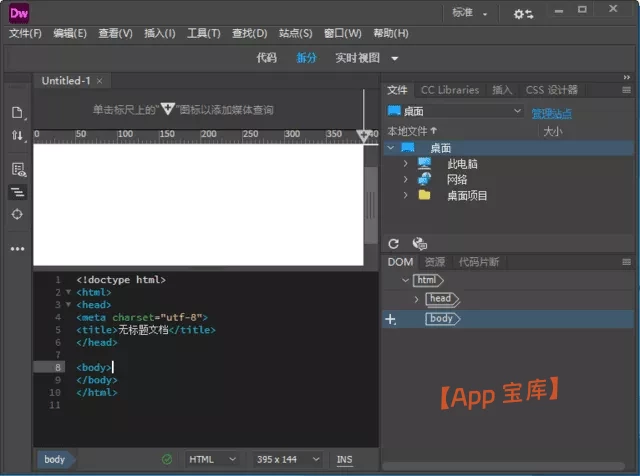Viewport: 640px width, 476px height.
Task: Sort by 本地文件 column header
Action: (412, 131)
